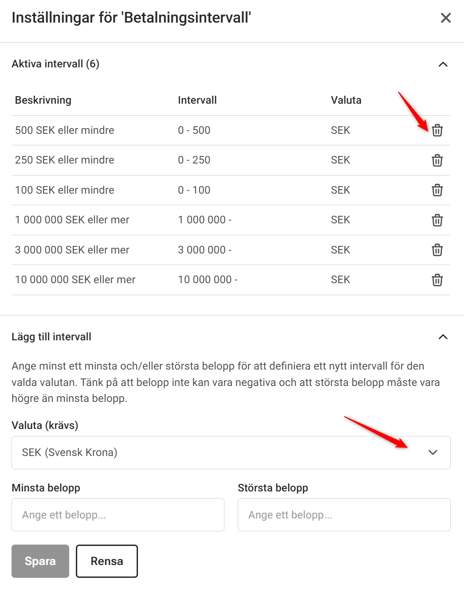Image resolution: width=464 pixels, height=596 pixels.
Task: Select the '10 000 000 -' interval cell
Action: (x=208, y=279)
